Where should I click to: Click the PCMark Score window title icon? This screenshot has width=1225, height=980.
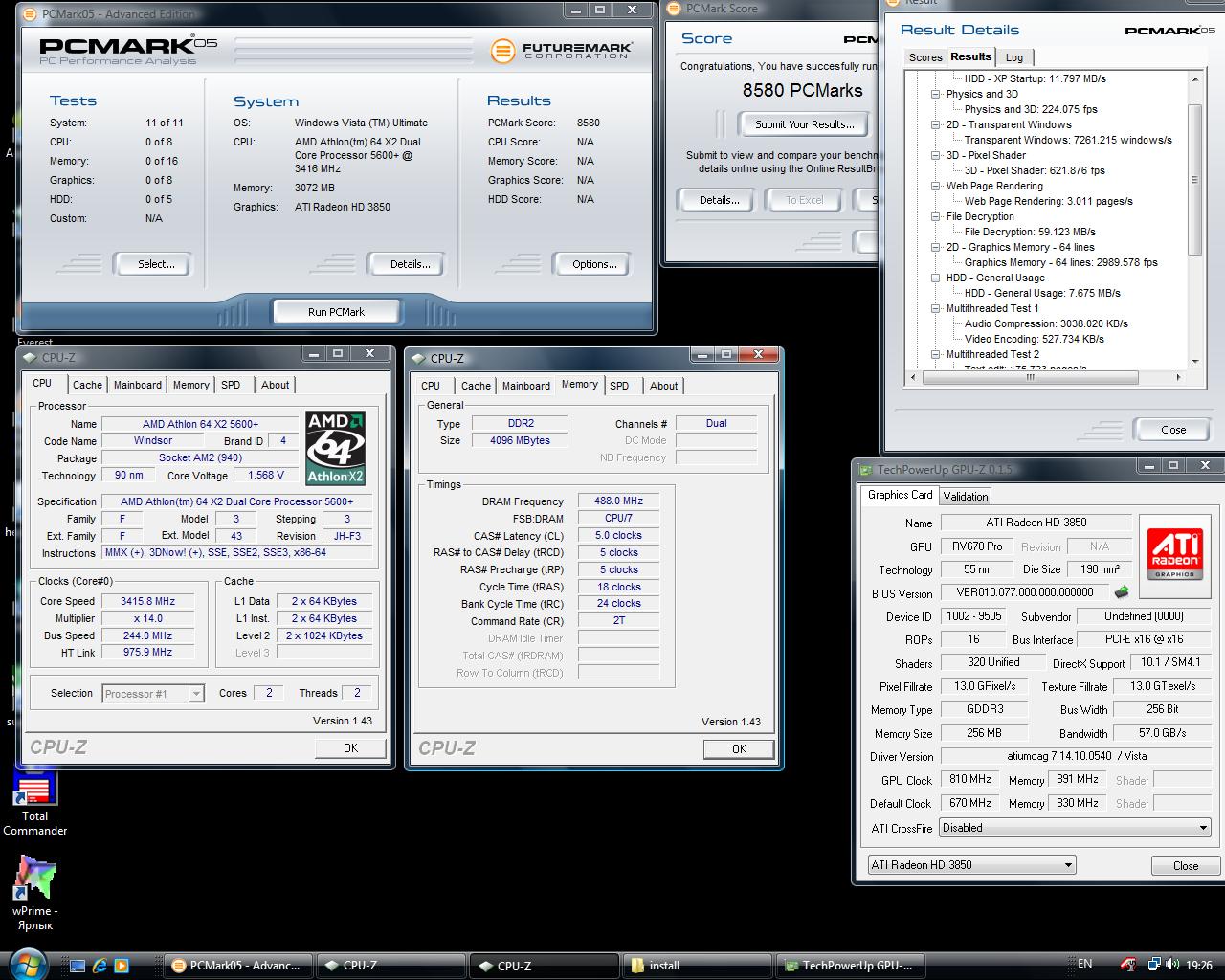coord(676,9)
